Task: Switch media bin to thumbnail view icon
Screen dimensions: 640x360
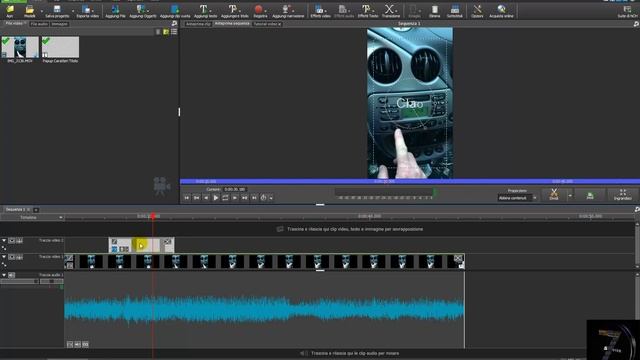Action: point(166,32)
